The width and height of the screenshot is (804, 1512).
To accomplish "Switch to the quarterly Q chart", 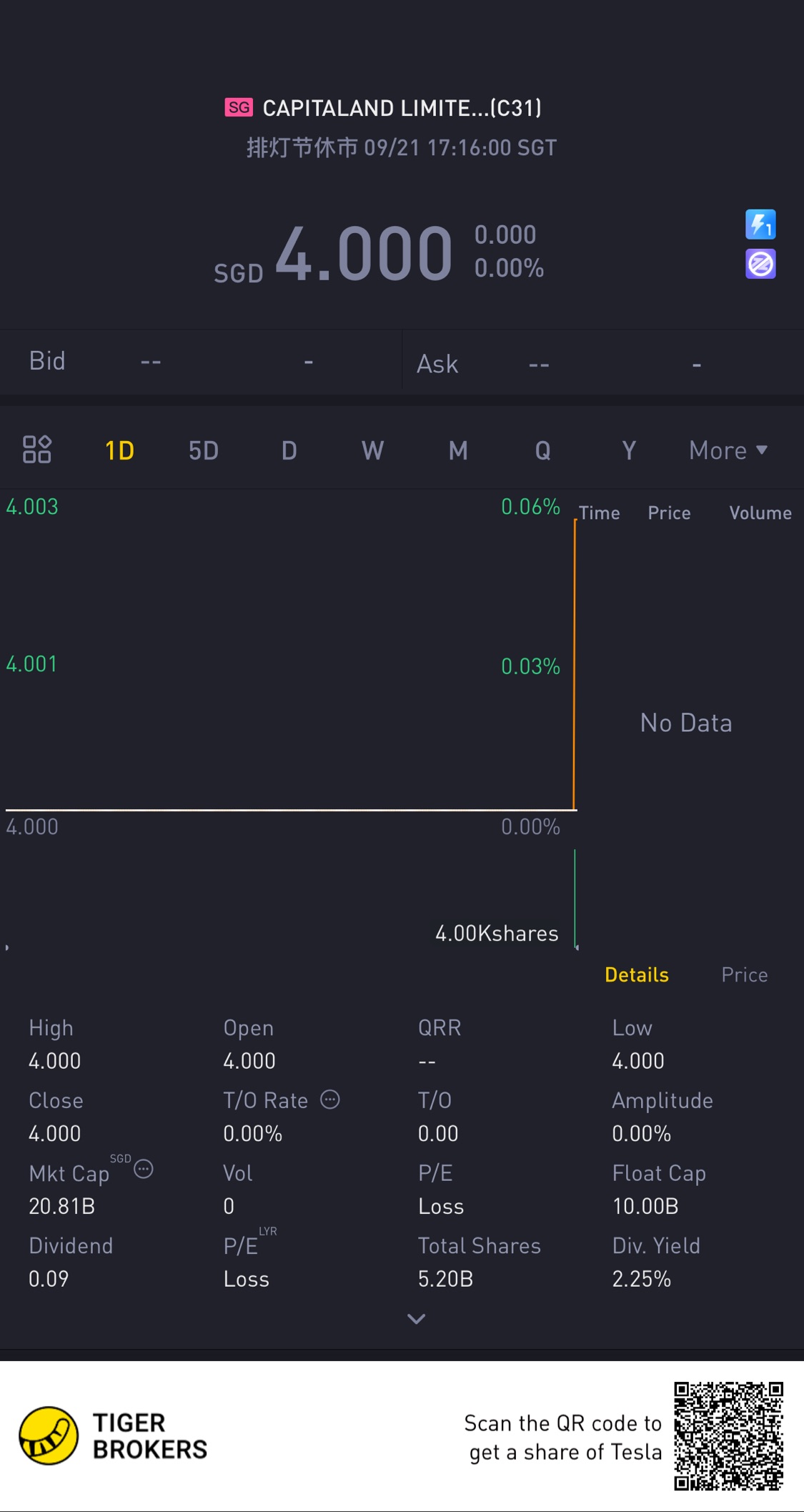I will (x=543, y=450).
